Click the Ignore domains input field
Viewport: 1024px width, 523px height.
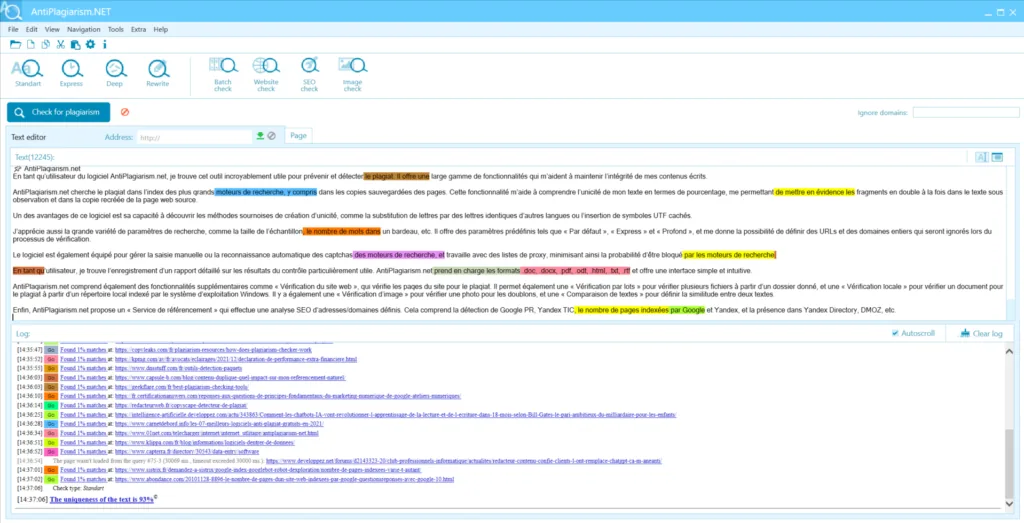click(966, 112)
